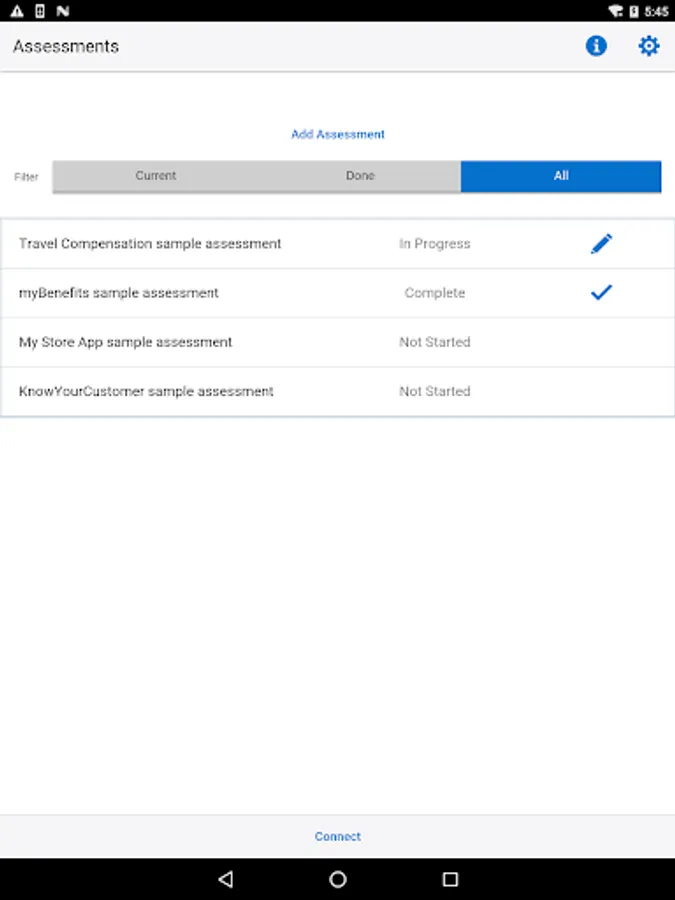Click Not Started status for My Store App
This screenshot has width=675, height=900.
click(435, 342)
